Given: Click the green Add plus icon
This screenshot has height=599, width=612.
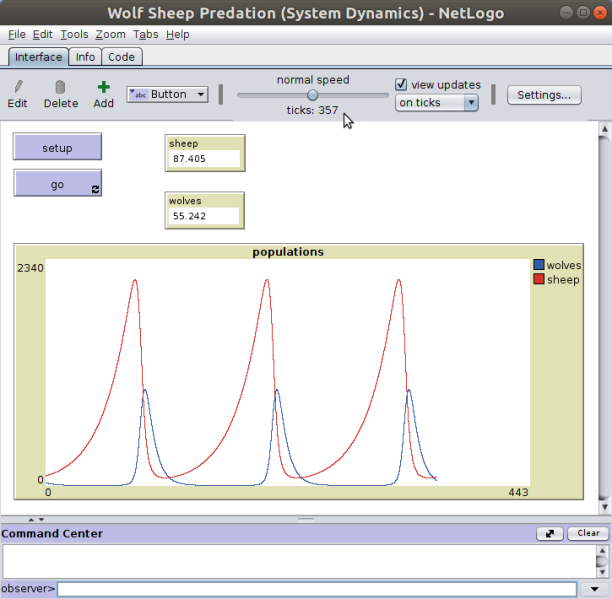Looking at the screenshot, I should point(103,87).
